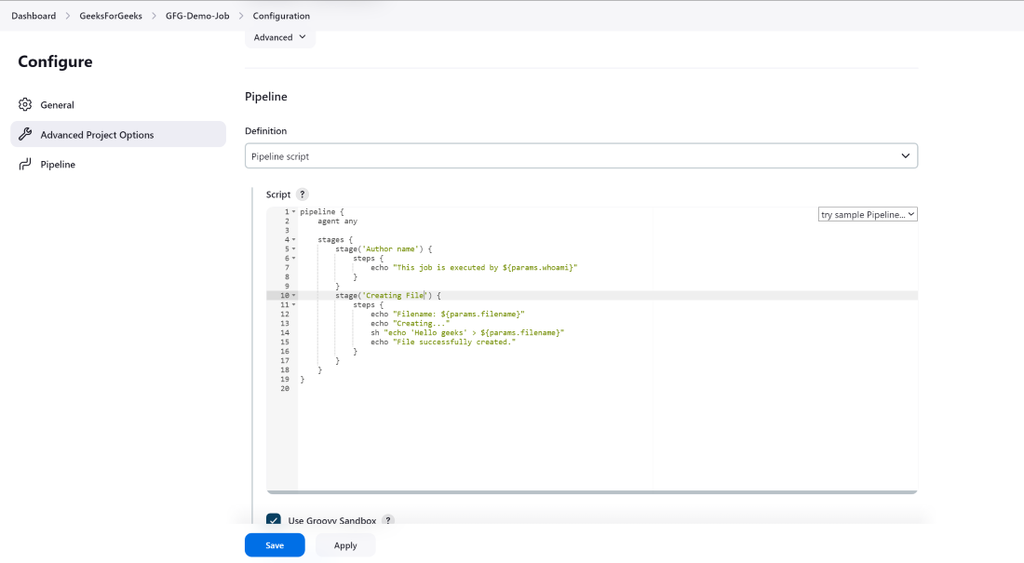Toggle the Use Groovy Sandbox checkbox
1024x563 pixels.
click(273, 521)
